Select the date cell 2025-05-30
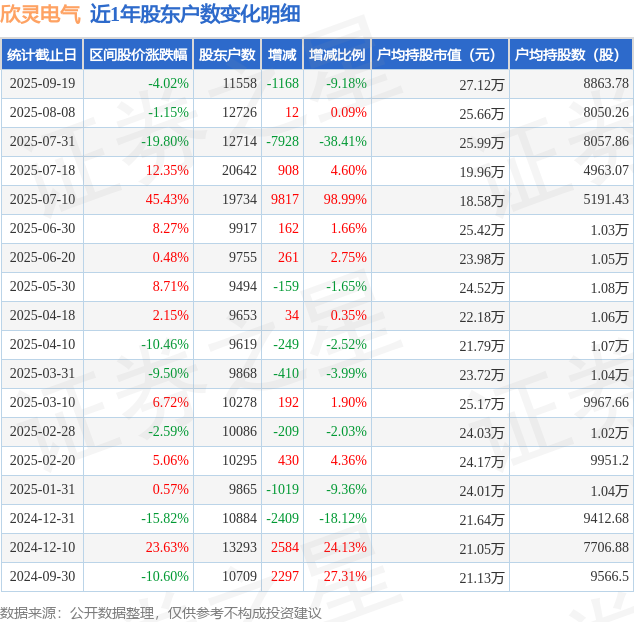 click(42, 286)
